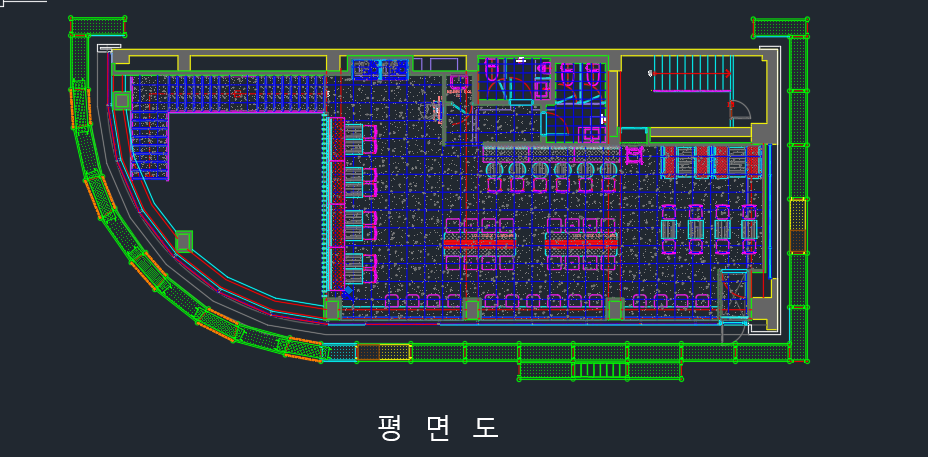Screen dimensions: 928x457
Task: Click the gray door swing in the stair room
Action: 740,110
